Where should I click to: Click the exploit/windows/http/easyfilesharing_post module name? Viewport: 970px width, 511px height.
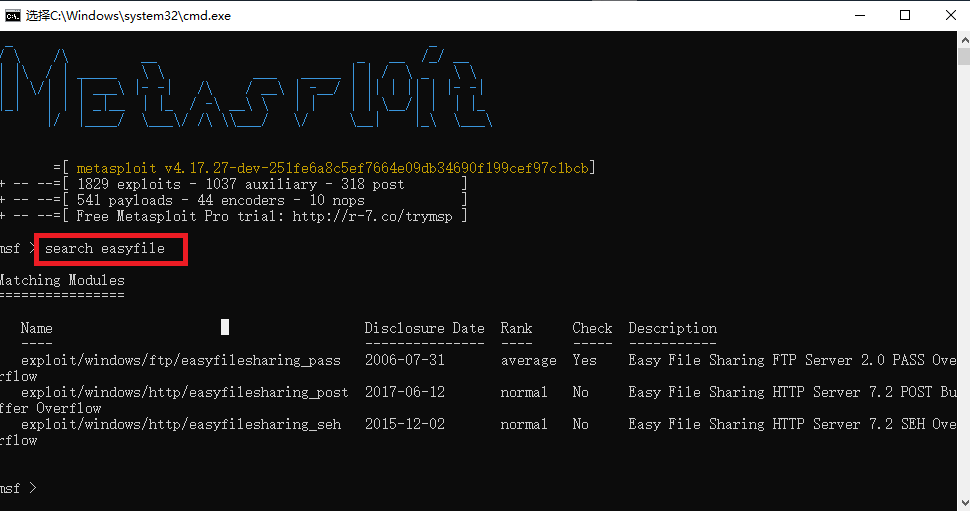[184, 393]
